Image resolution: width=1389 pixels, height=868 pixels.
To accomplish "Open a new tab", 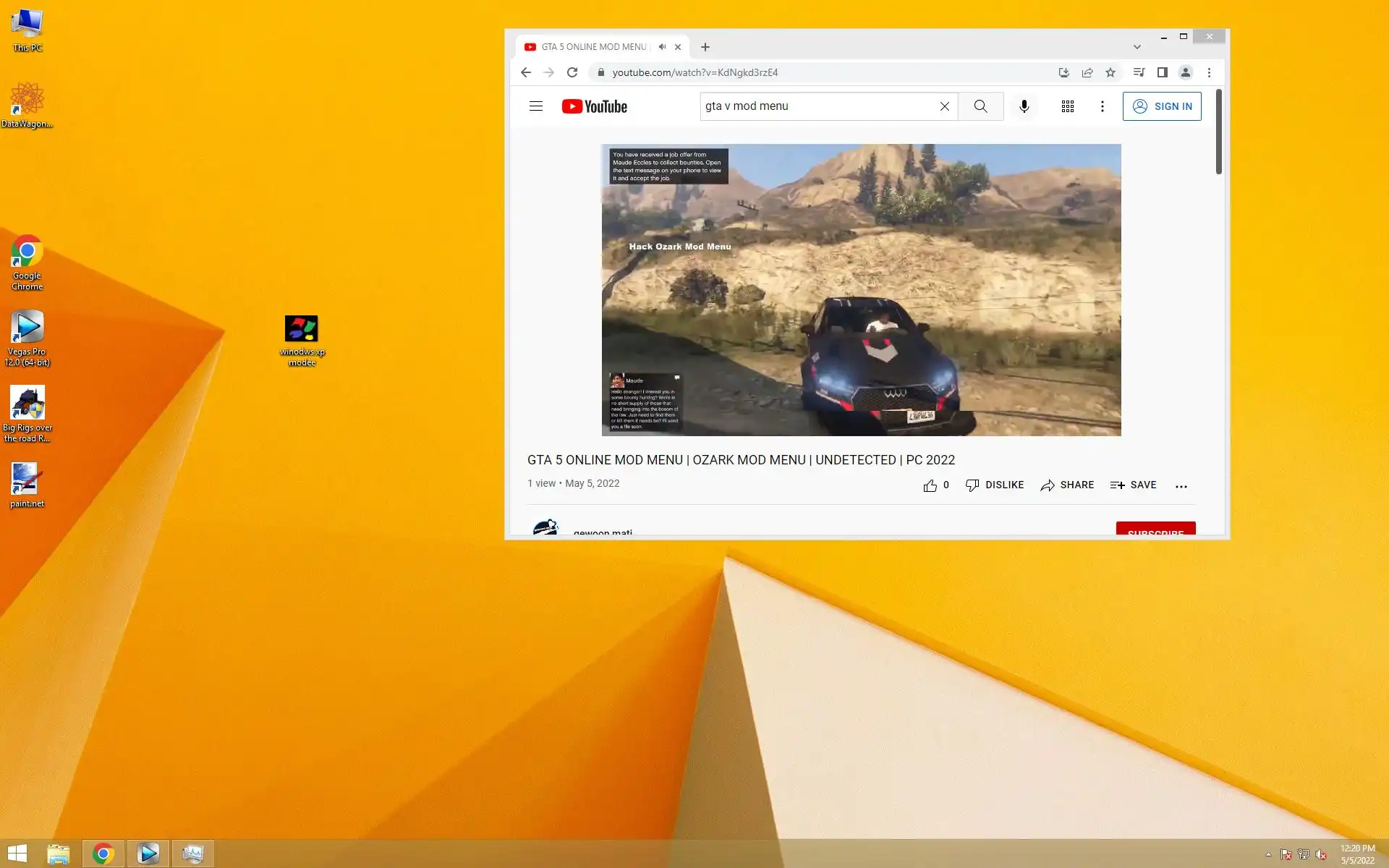I will (x=705, y=47).
